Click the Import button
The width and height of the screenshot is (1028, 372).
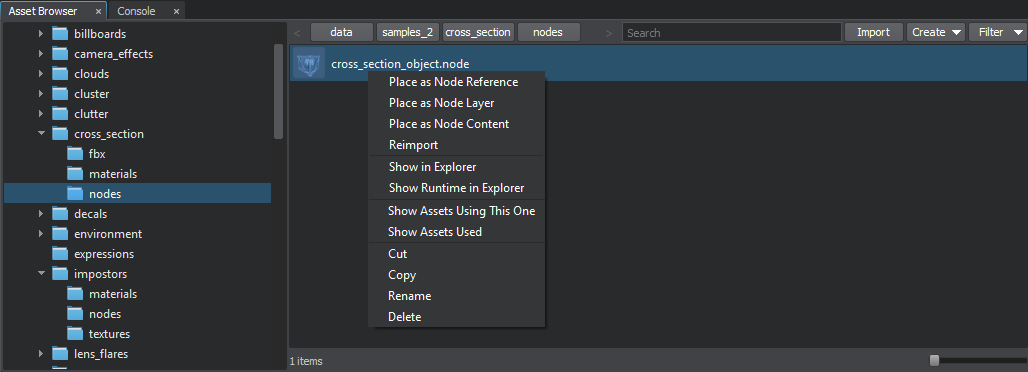pyautogui.click(x=873, y=32)
